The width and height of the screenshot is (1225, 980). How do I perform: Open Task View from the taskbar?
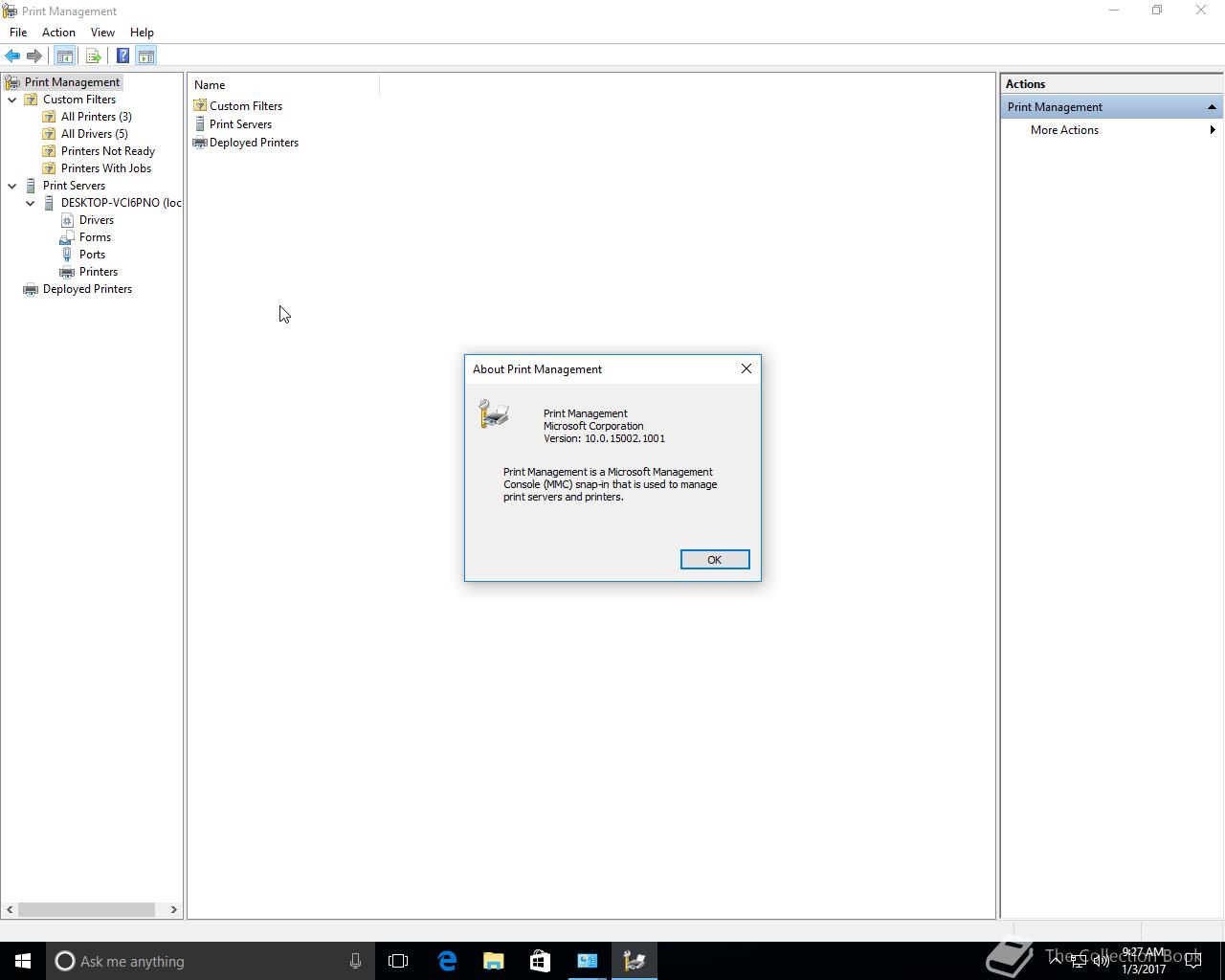(398, 961)
